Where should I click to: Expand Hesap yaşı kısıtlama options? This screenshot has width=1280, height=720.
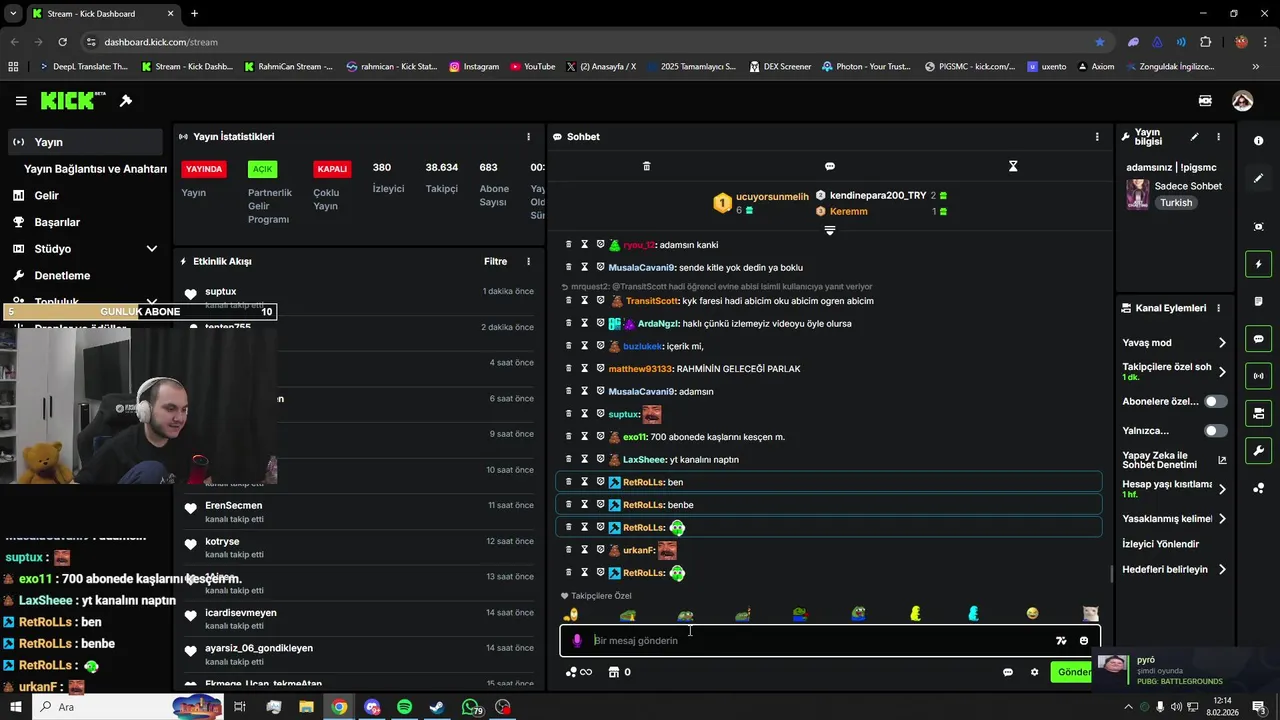coord(1222,489)
